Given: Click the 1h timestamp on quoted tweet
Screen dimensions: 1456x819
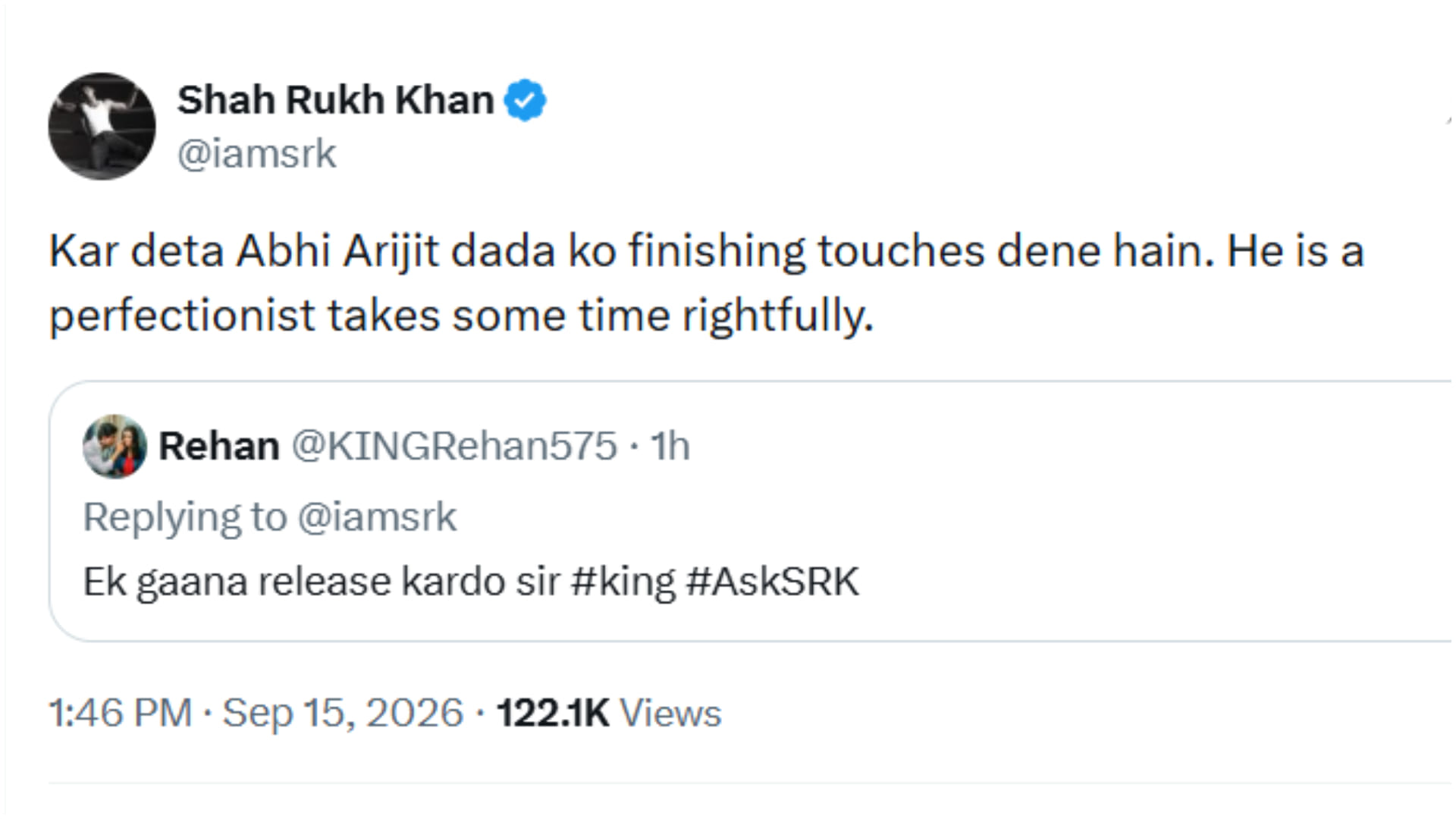Looking at the screenshot, I should coord(670,446).
